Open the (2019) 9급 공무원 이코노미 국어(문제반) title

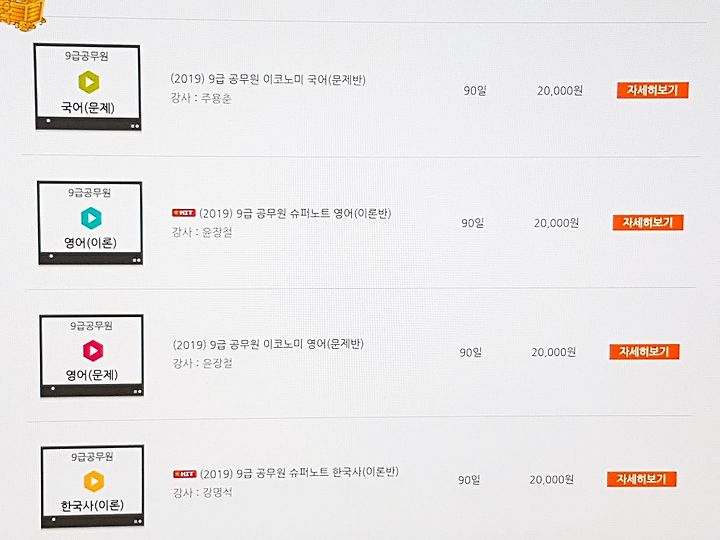click(x=268, y=79)
